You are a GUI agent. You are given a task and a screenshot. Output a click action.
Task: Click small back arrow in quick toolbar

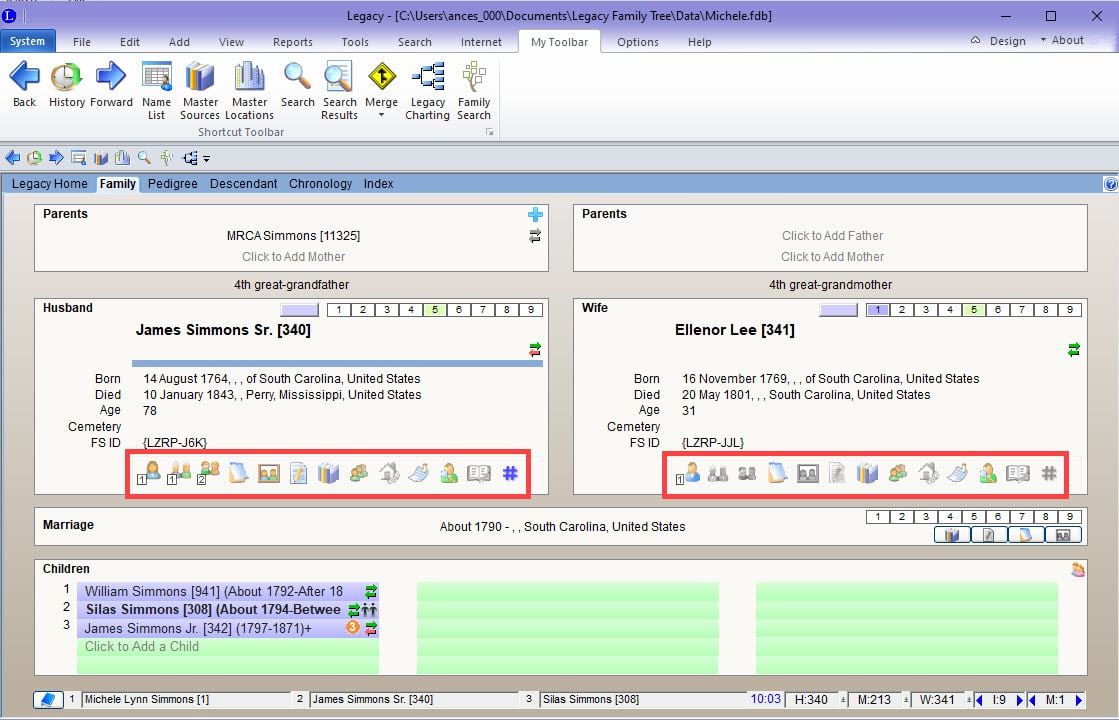point(13,158)
